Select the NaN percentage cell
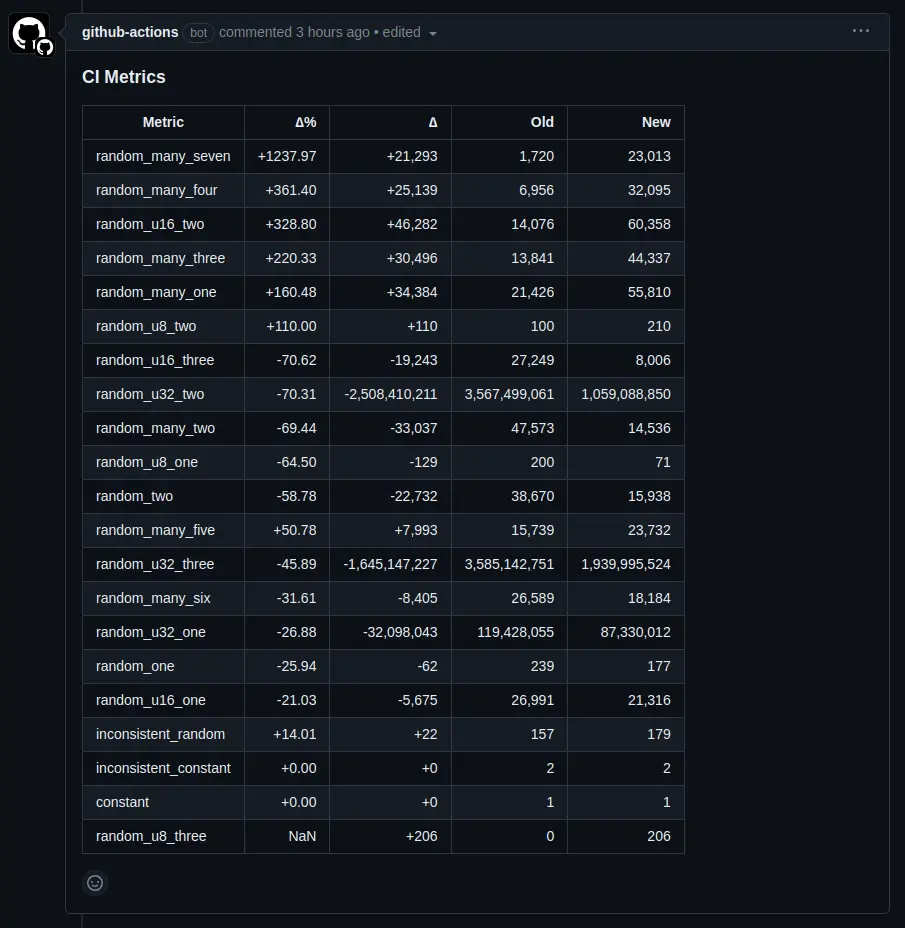The height and width of the screenshot is (928, 905). tap(287, 836)
